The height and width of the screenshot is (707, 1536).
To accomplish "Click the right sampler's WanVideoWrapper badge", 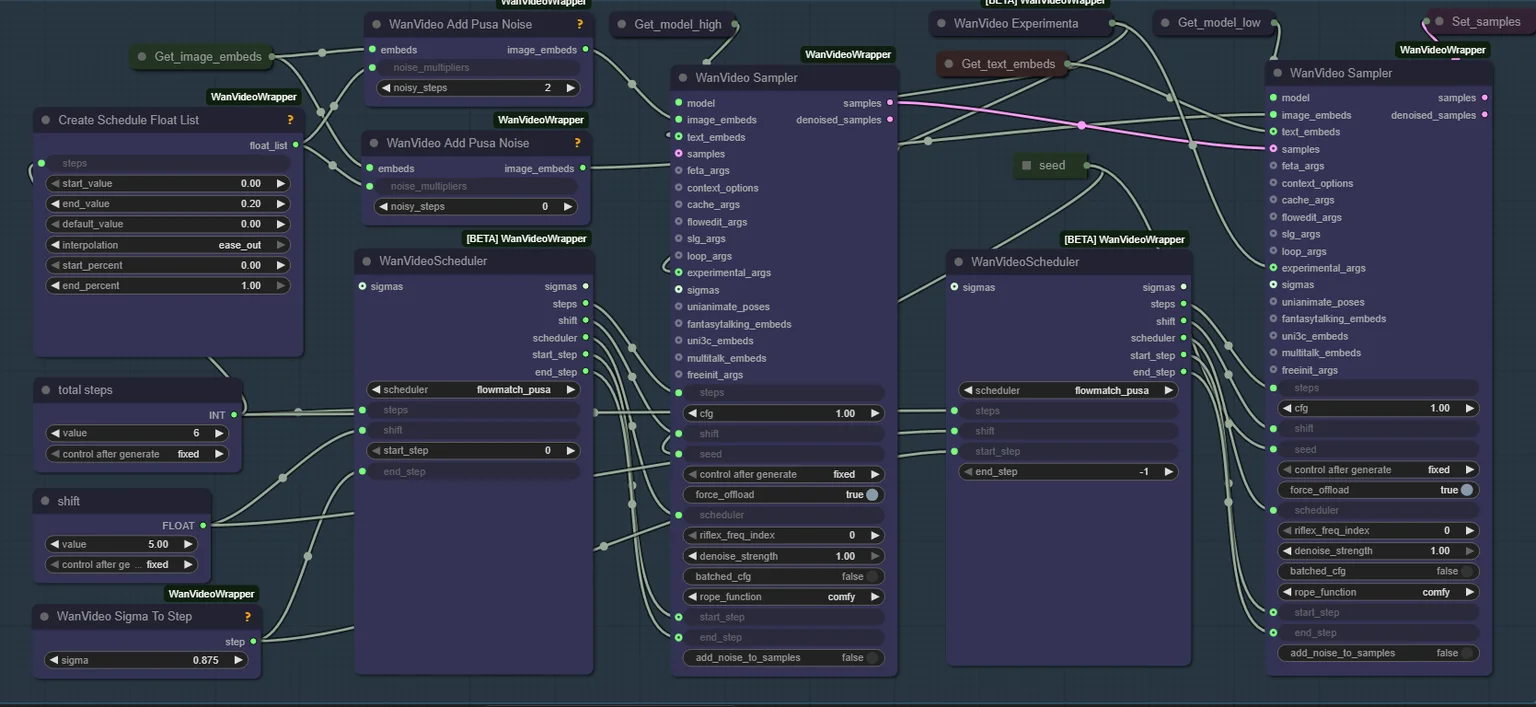I will tap(1441, 50).
